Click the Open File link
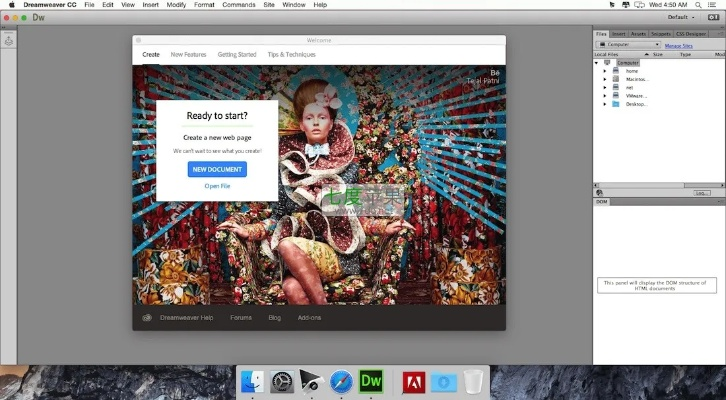The width and height of the screenshot is (726, 400). coord(217,186)
